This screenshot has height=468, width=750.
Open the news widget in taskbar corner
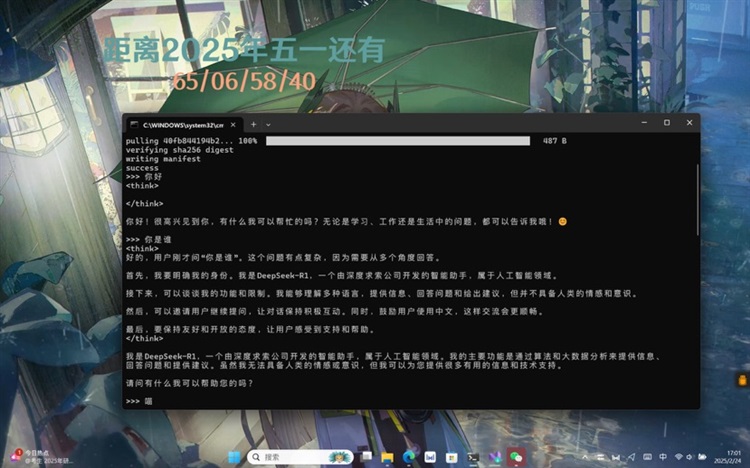click(x=30, y=457)
